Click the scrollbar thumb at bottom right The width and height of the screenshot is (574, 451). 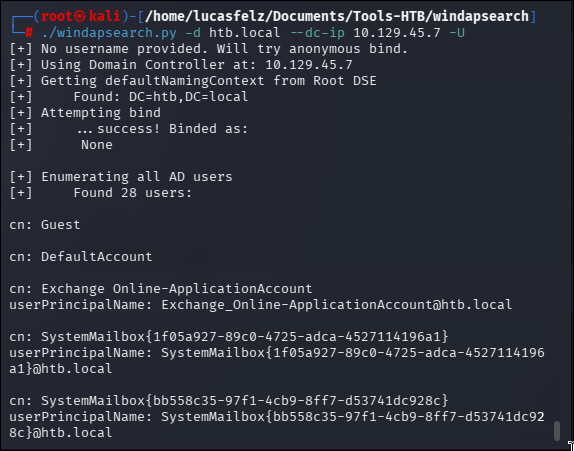557,431
